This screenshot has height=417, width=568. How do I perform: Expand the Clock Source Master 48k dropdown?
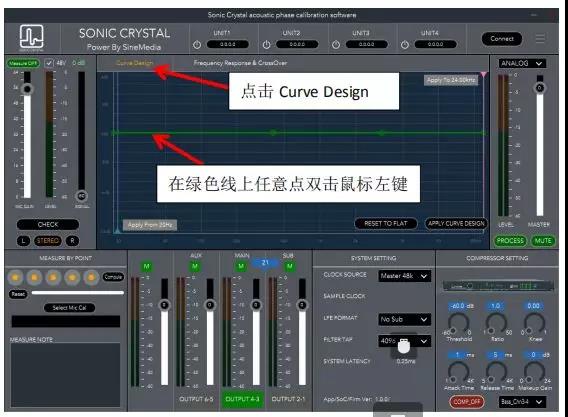[x=404, y=276]
